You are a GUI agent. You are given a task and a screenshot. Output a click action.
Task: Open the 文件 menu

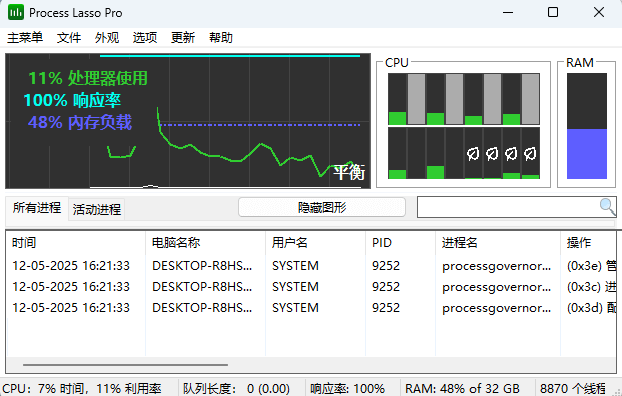(x=69, y=38)
